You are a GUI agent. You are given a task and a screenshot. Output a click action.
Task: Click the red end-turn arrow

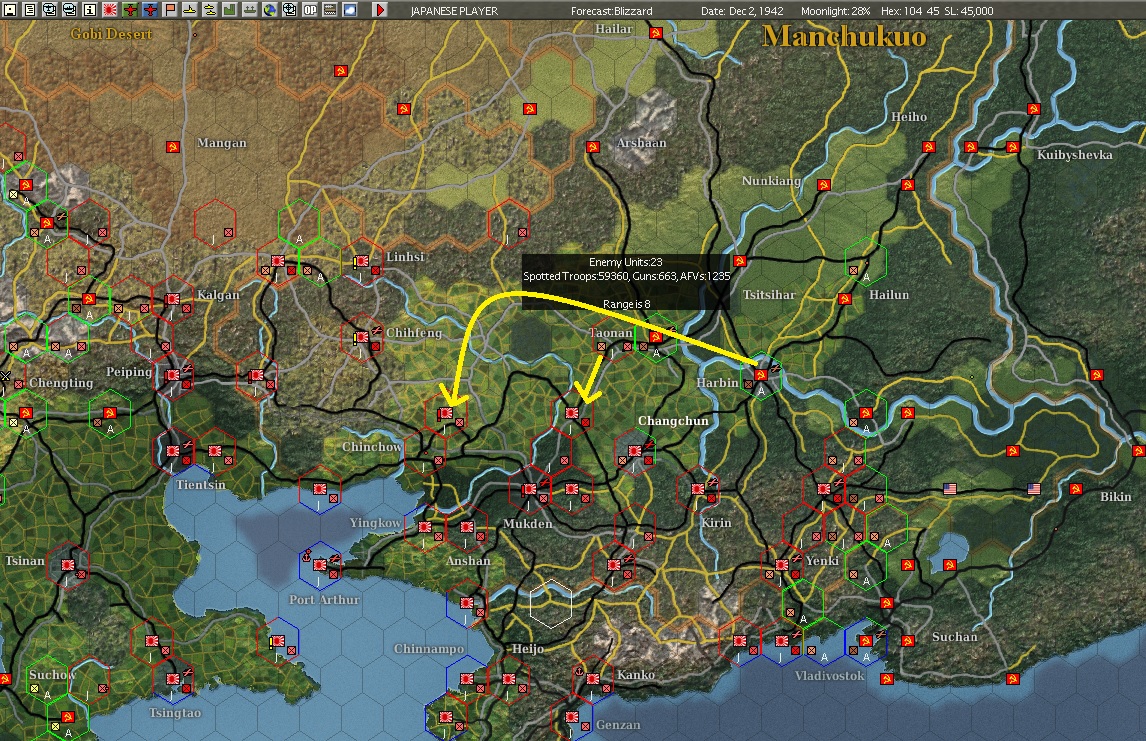pos(379,10)
